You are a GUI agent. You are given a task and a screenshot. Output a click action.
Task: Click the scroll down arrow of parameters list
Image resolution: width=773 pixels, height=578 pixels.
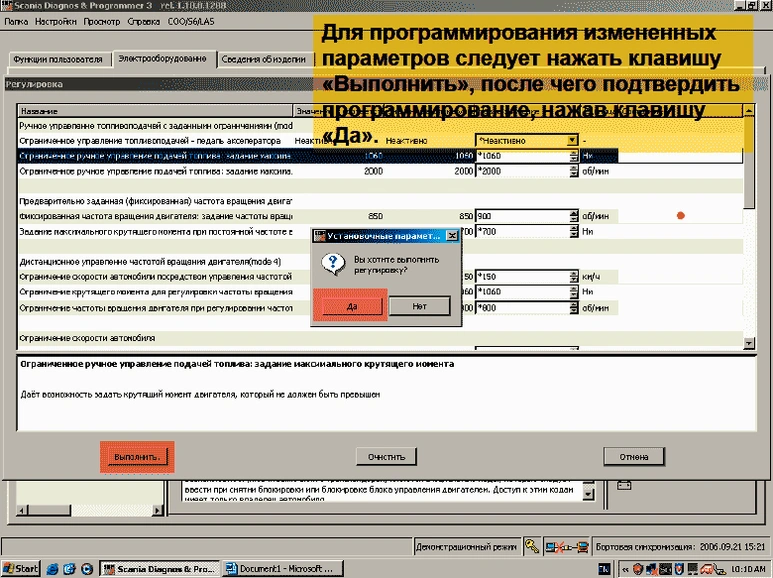[x=749, y=343]
